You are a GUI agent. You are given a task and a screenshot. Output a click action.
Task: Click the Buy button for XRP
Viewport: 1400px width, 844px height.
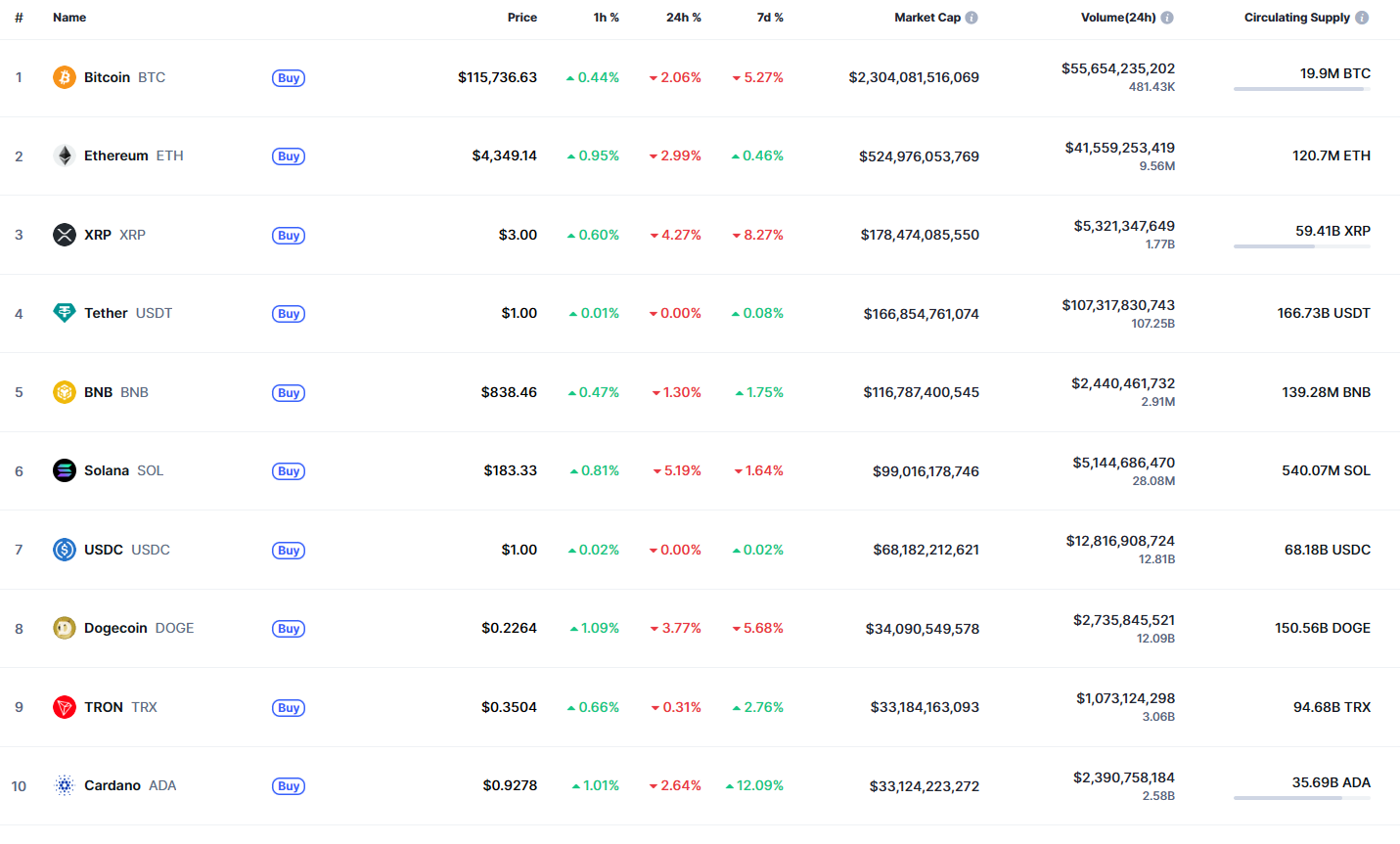pyautogui.click(x=289, y=236)
